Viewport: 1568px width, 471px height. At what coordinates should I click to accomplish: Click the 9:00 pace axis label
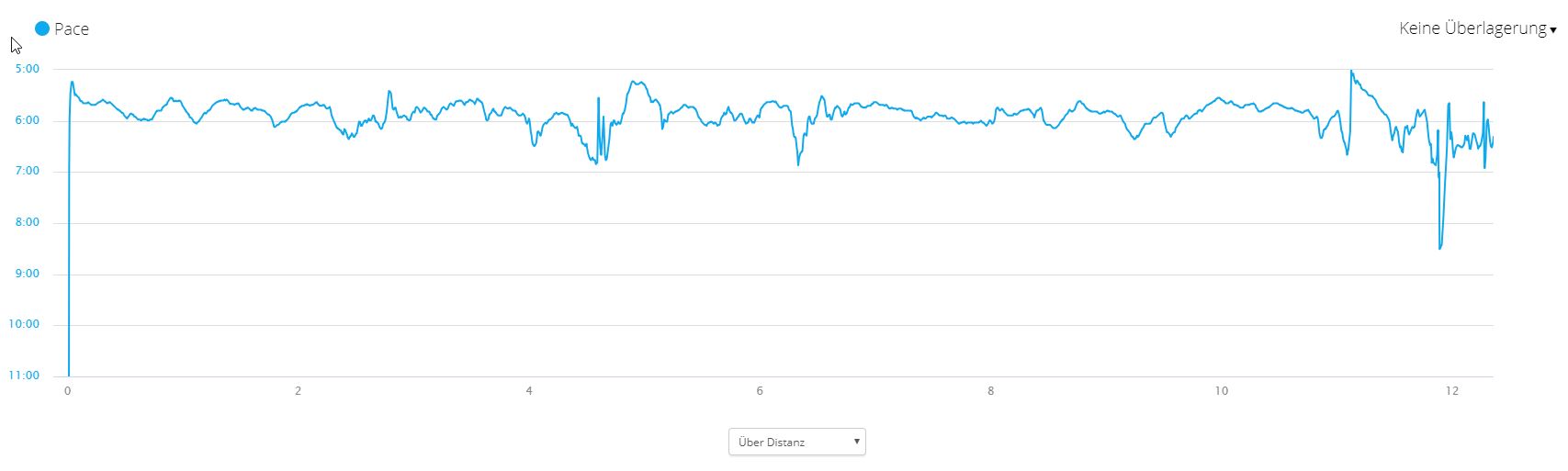tap(28, 274)
